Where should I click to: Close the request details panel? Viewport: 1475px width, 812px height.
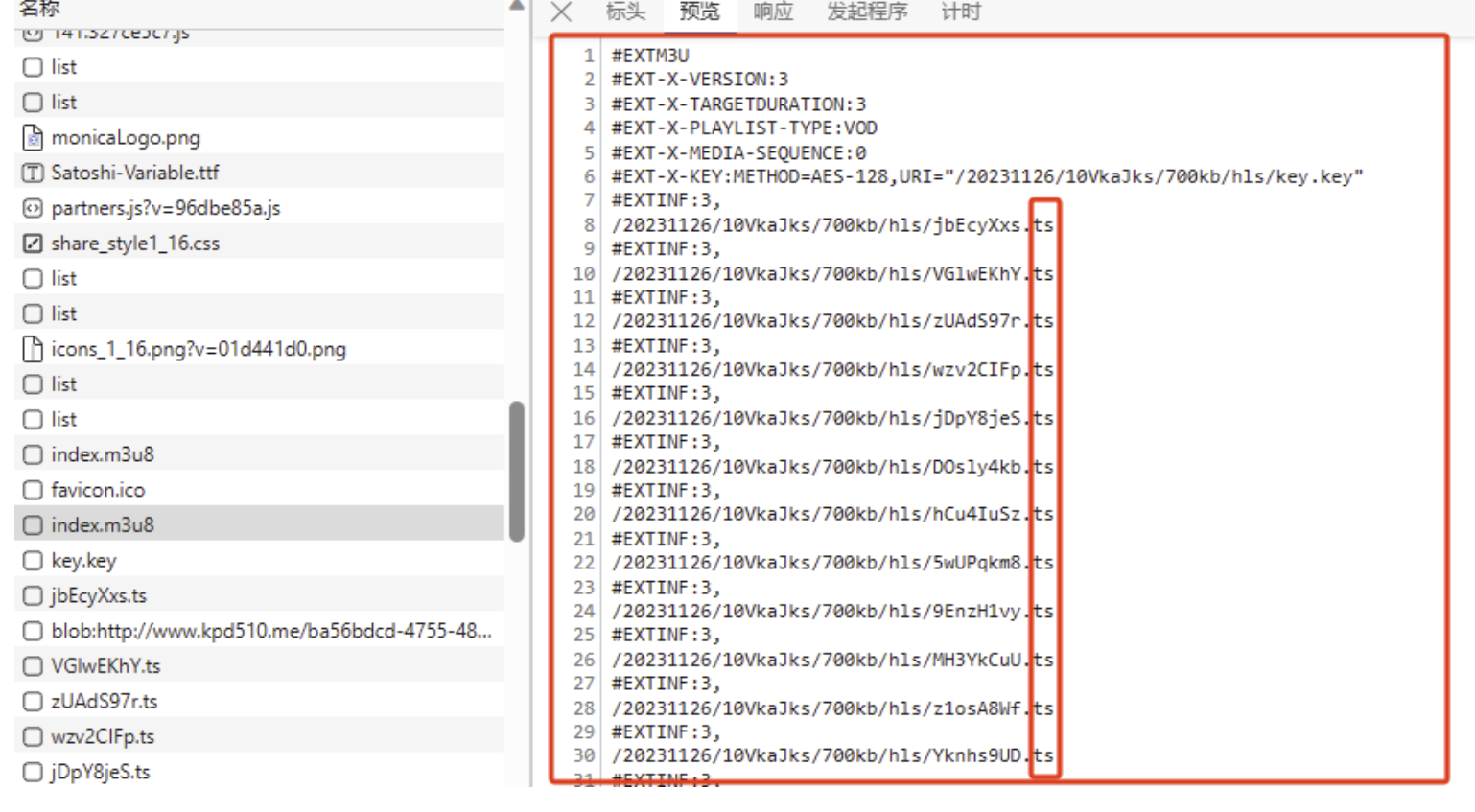click(x=562, y=12)
